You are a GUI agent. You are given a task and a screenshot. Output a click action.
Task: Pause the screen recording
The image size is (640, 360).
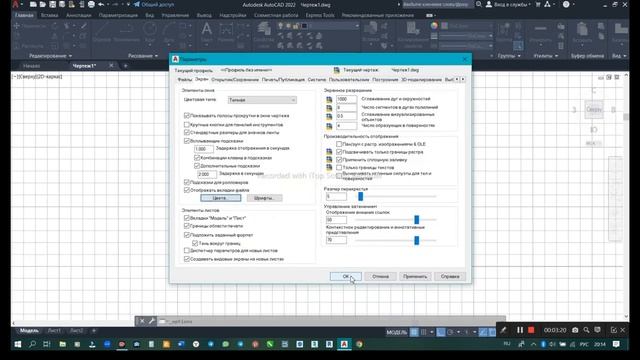coord(520,330)
